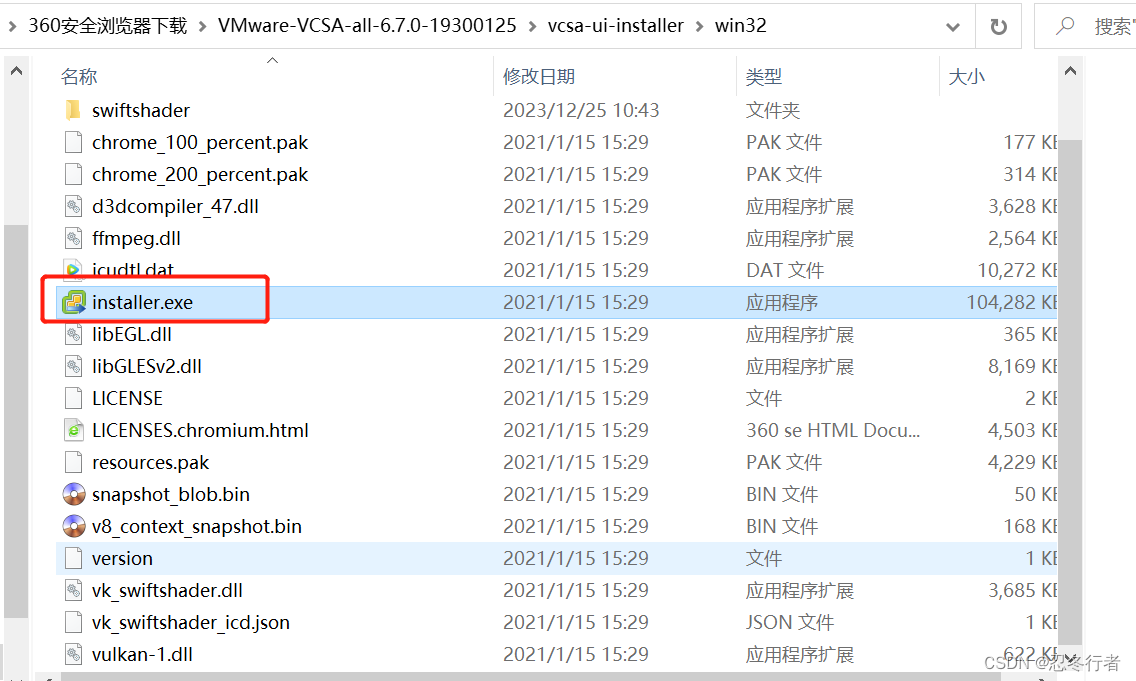The width and height of the screenshot is (1136, 681).
Task: Click the JSON 文件 type cell
Action: coord(790,622)
